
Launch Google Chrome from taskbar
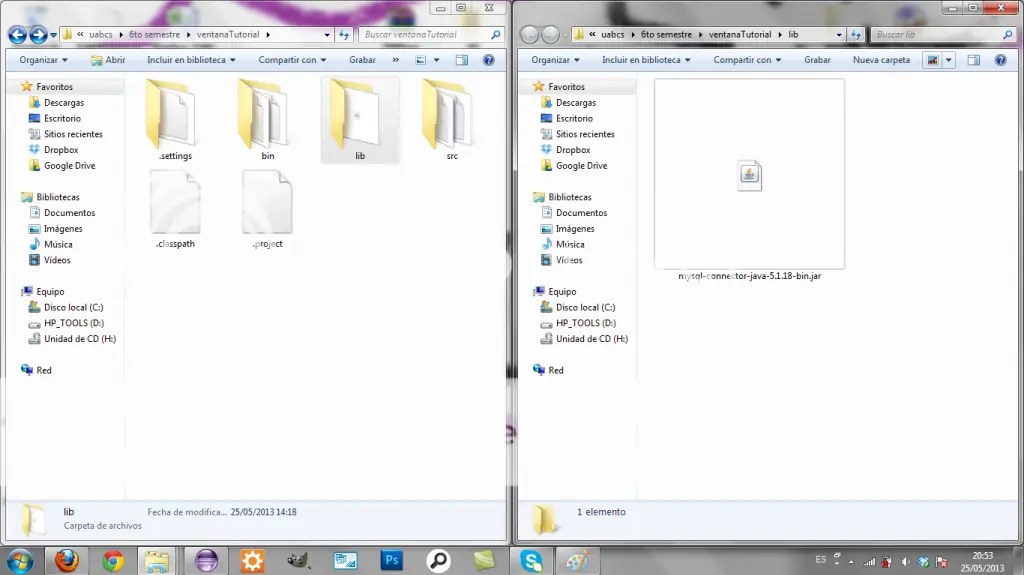coord(113,561)
